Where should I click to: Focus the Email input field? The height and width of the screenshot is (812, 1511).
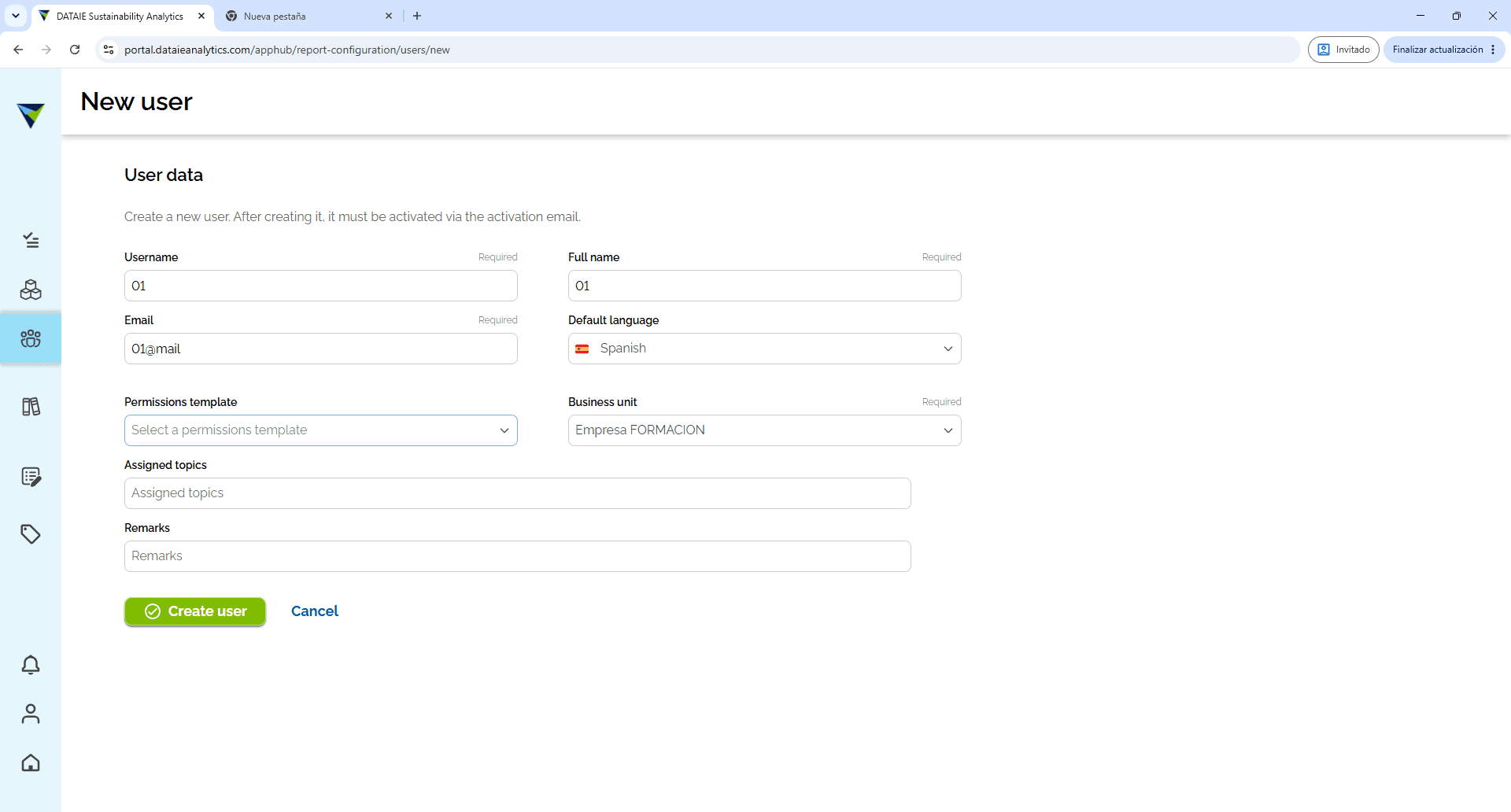(x=320, y=349)
